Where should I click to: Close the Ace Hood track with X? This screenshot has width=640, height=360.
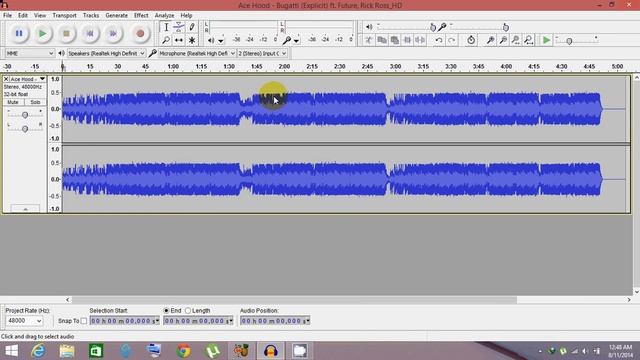6,79
